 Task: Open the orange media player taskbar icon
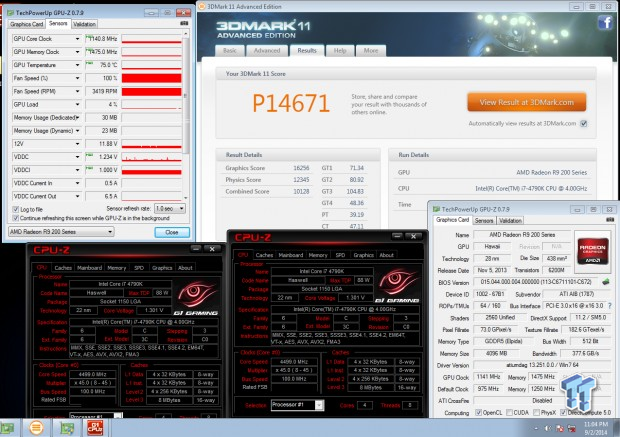coord(36,428)
